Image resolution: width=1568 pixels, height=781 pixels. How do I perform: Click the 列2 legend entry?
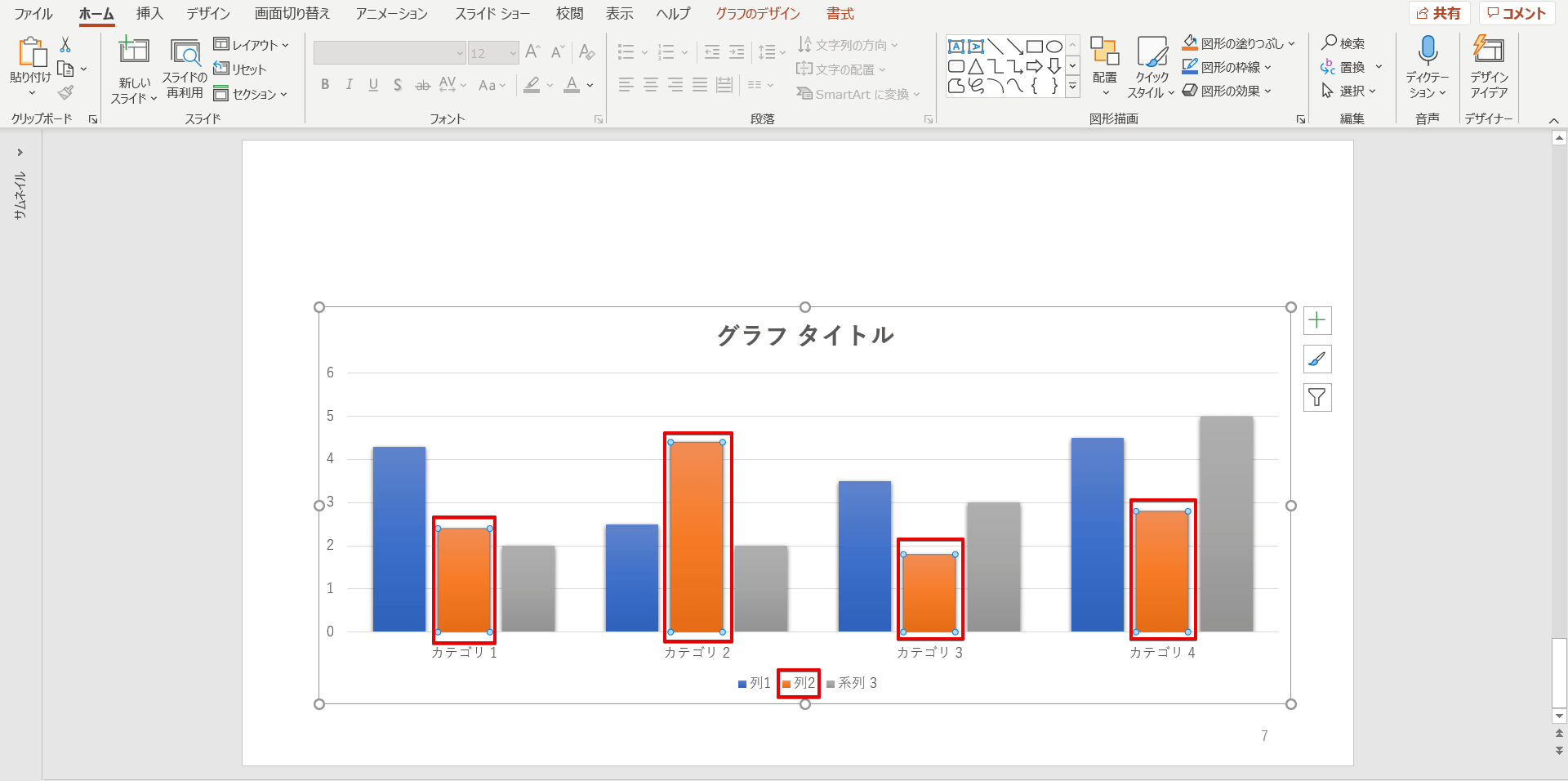coord(799,683)
